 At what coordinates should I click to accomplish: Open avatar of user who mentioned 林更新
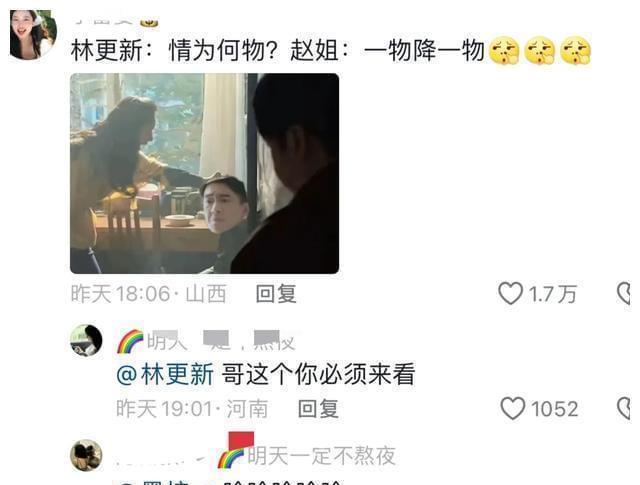[x=86, y=340]
